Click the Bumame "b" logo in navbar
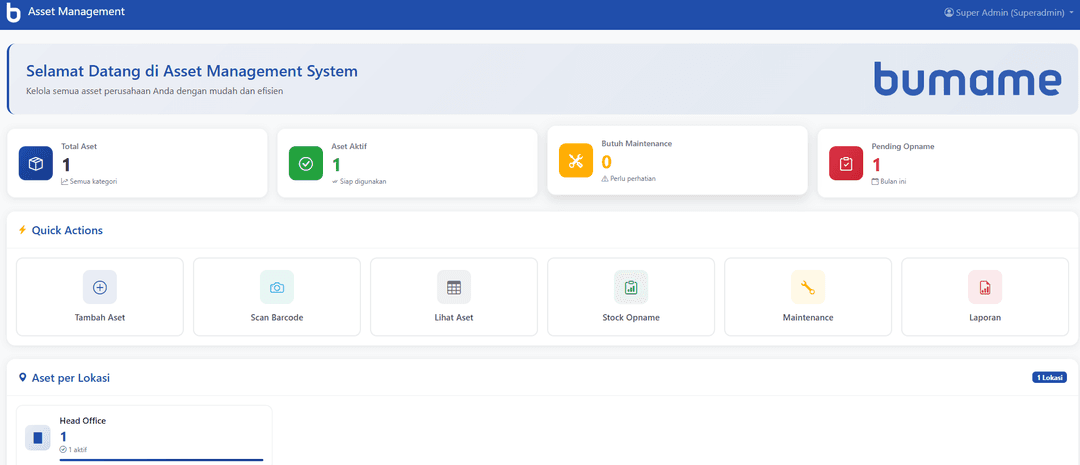This screenshot has height=465, width=1080. click(13, 13)
